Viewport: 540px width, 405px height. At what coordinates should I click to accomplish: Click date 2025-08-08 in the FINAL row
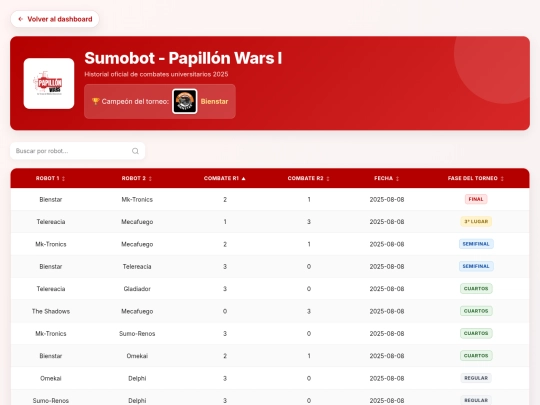(387, 199)
